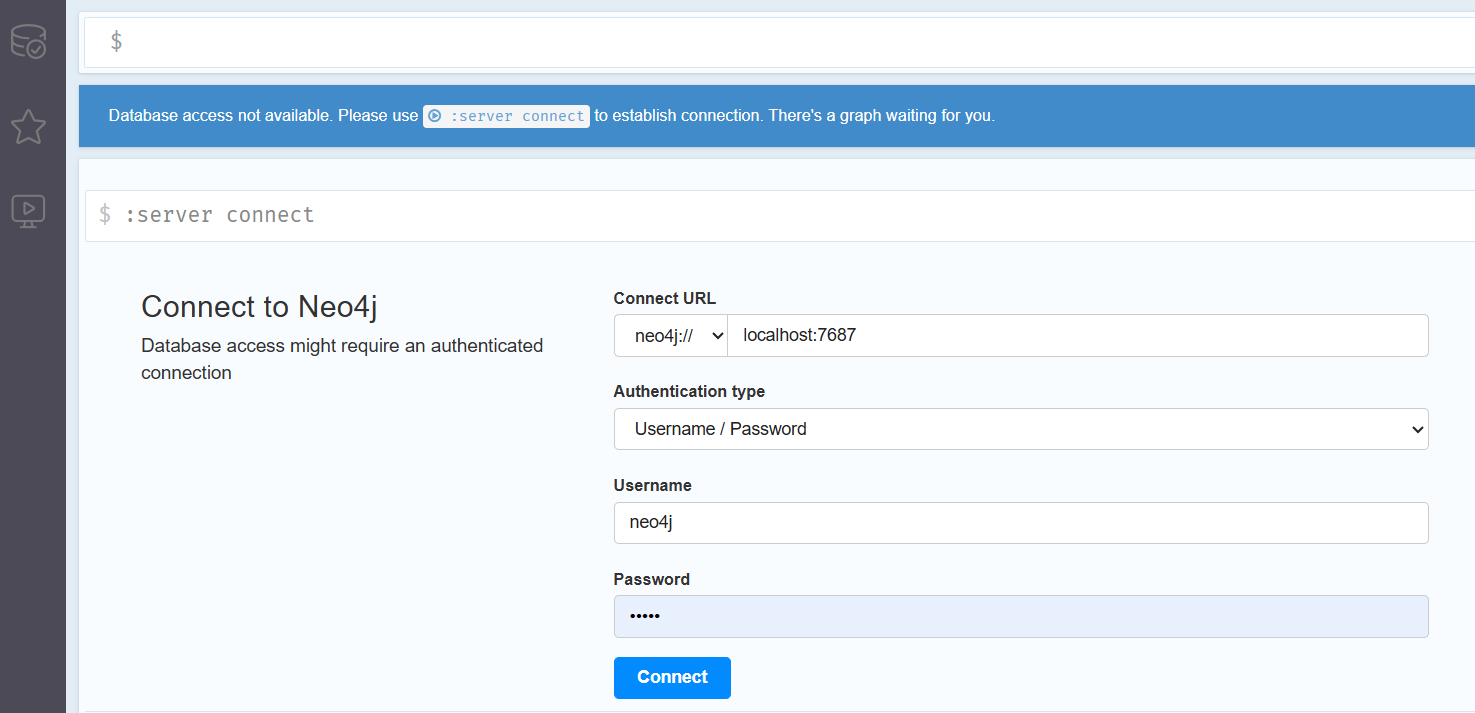Run the ":server connect" chip in the banner
Viewport: 1475px width, 713px height.
tap(506, 116)
